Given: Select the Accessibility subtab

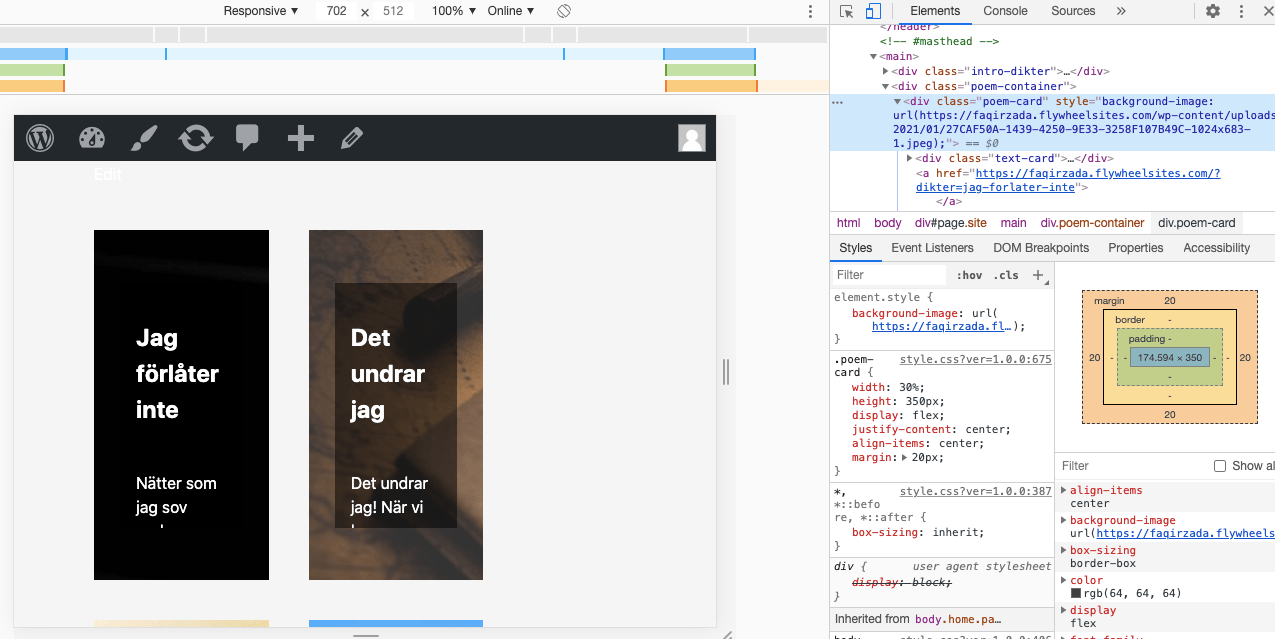Looking at the screenshot, I should pos(1217,248).
